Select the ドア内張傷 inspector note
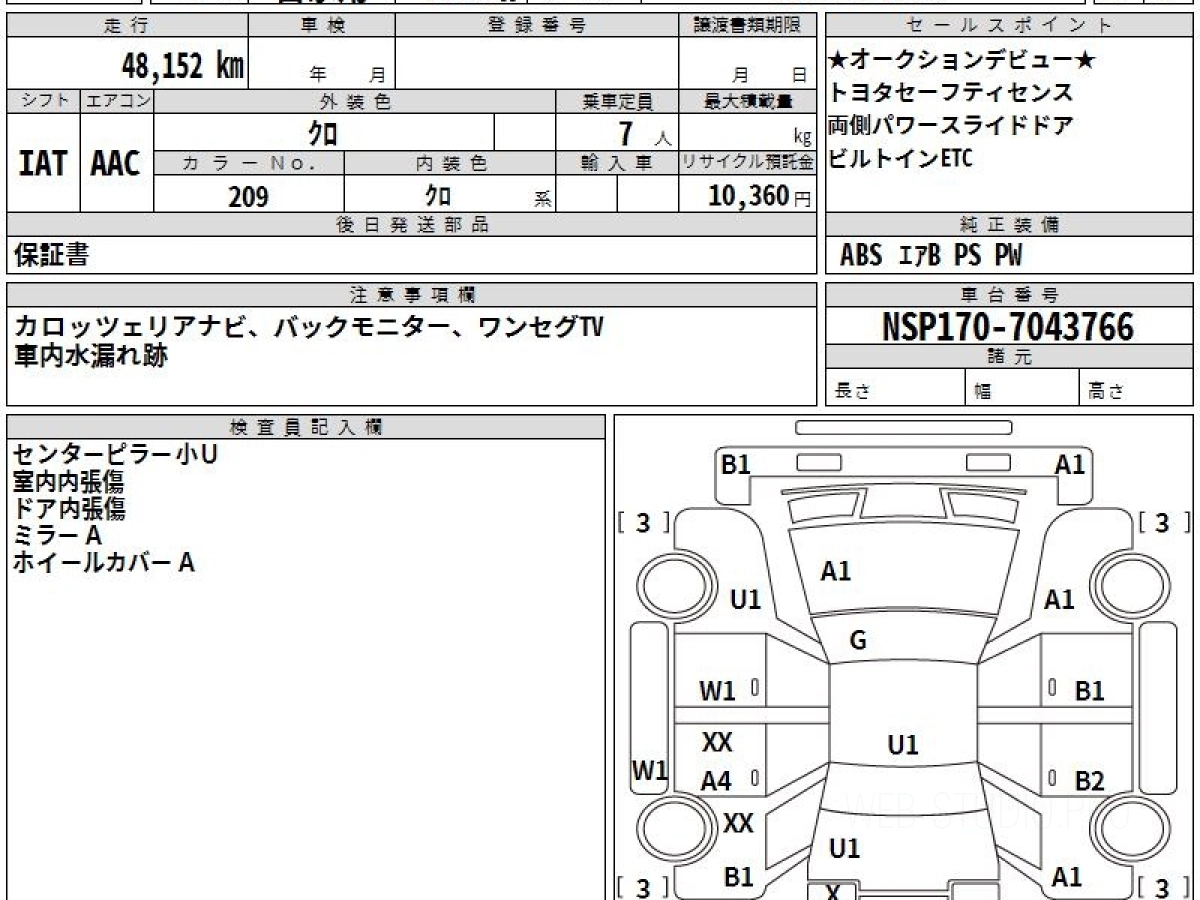The height and width of the screenshot is (900, 1200). click(69, 509)
